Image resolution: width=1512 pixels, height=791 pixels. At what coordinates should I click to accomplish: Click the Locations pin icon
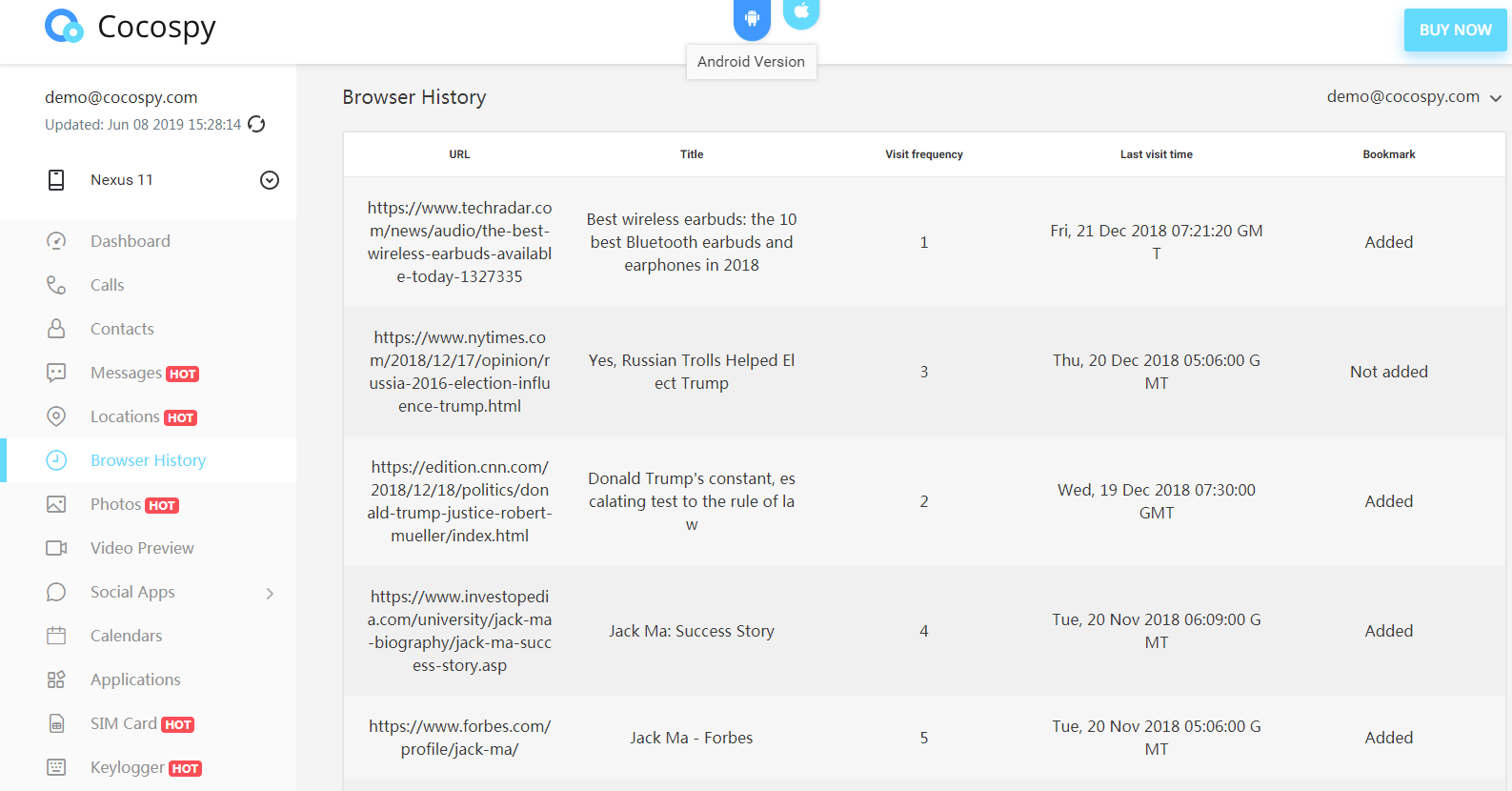[x=56, y=416]
